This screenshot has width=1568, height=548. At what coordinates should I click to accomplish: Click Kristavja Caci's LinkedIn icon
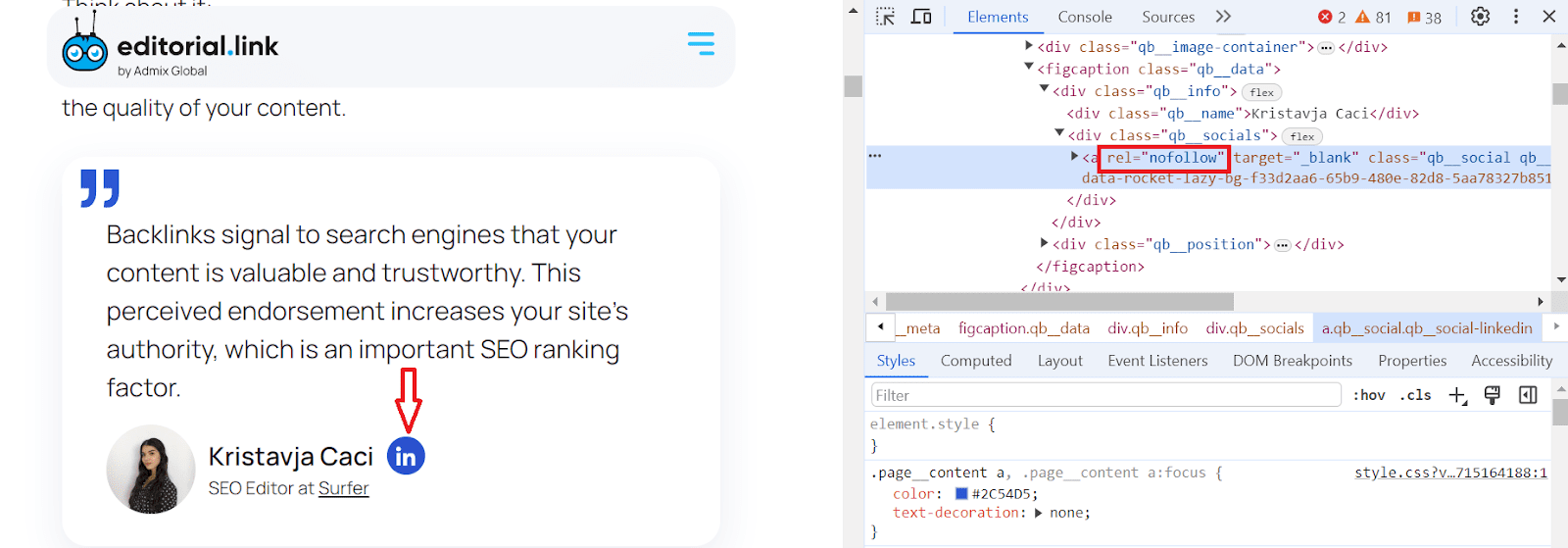point(406,456)
